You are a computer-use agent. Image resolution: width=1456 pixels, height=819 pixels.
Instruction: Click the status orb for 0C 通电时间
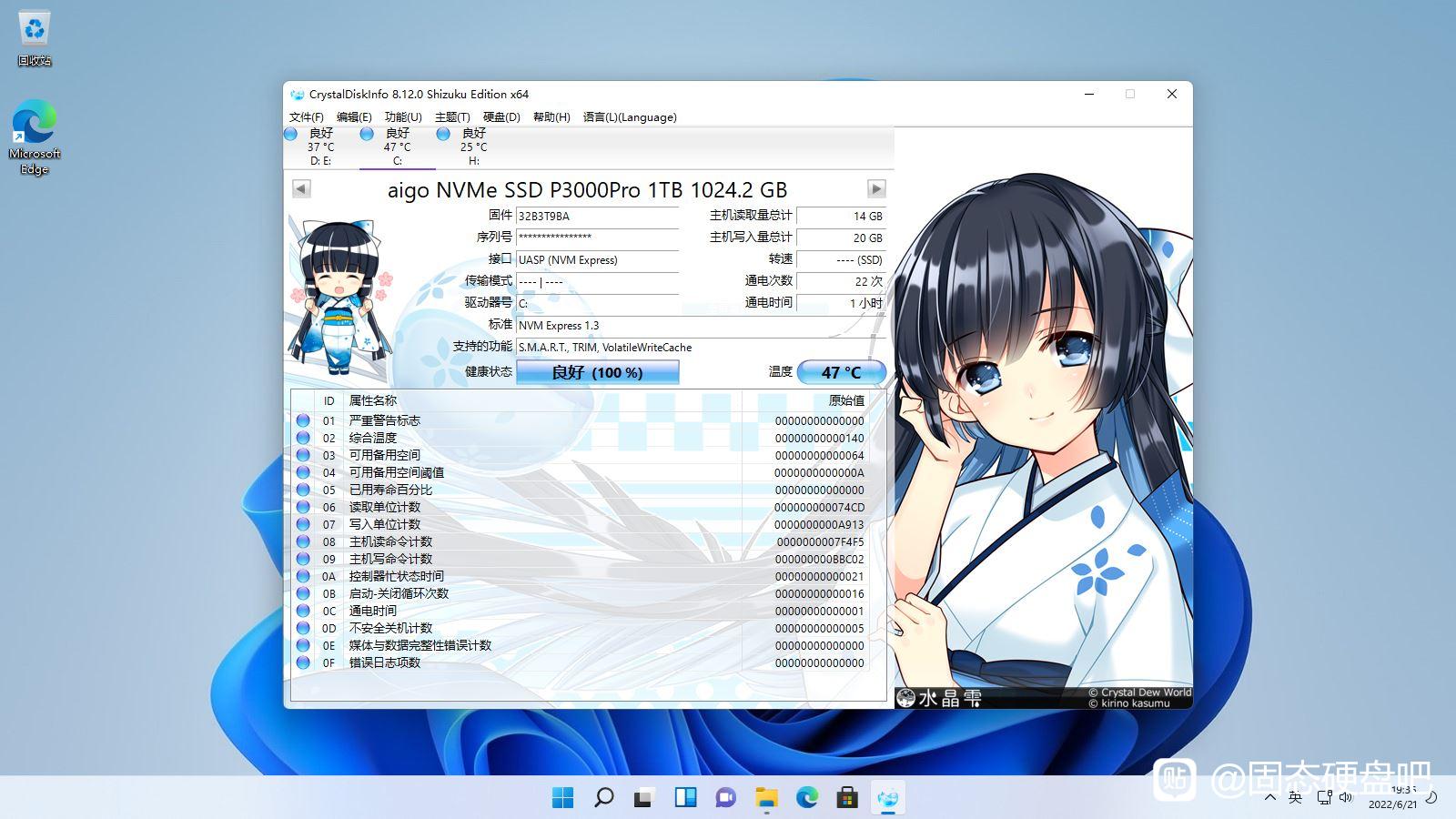point(303,611)
